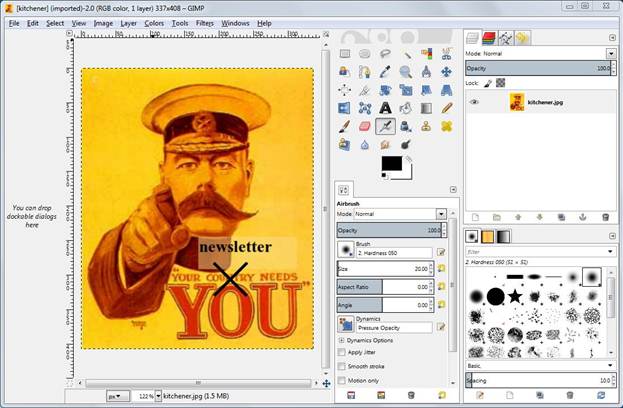Expand the Dynamics Options section
Screen dimensions: 623x408
[x=342, y=340]
